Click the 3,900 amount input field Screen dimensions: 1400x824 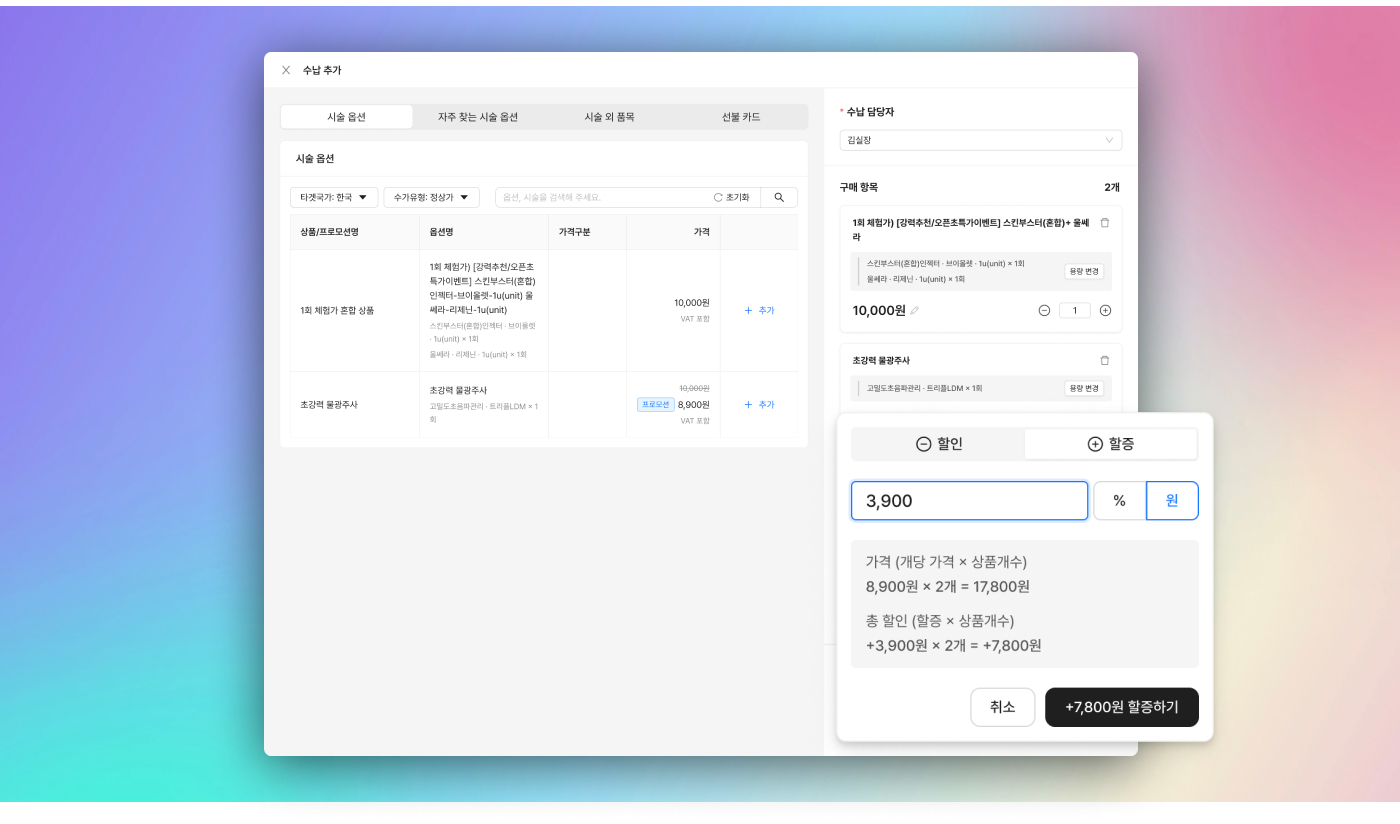point(969,501)
